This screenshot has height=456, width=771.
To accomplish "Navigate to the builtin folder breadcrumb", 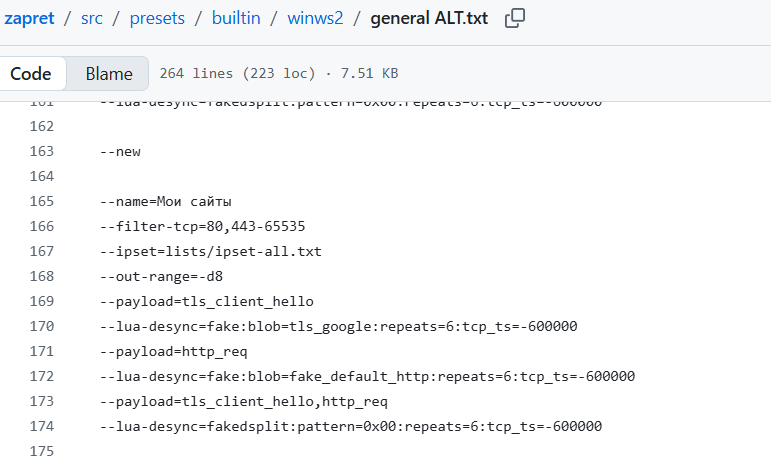I will click(x=236, y=18).
